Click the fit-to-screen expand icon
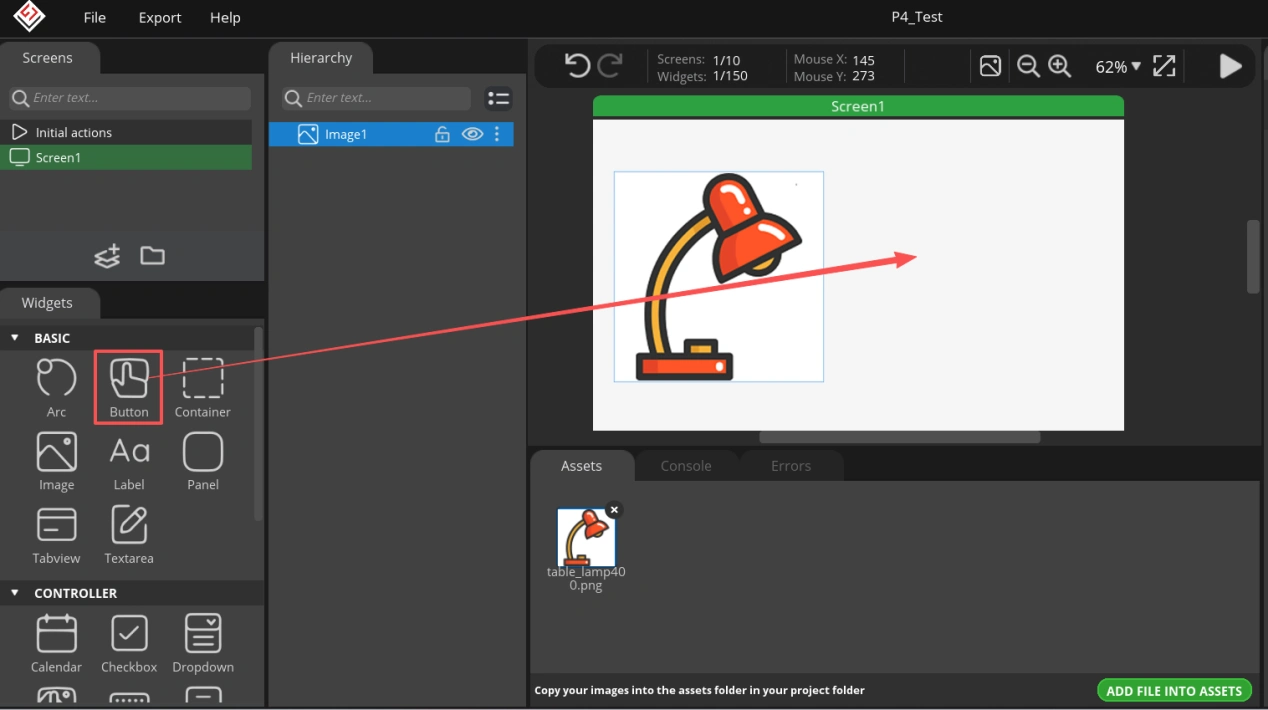1268x710 pixels. click(1164, 66)
